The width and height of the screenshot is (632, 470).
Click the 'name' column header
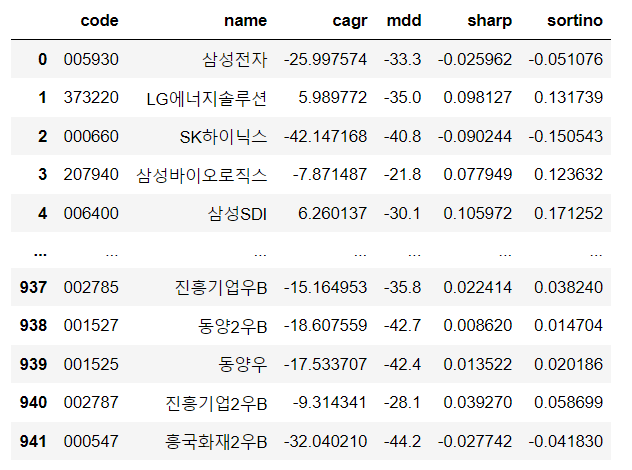(245, 20)
